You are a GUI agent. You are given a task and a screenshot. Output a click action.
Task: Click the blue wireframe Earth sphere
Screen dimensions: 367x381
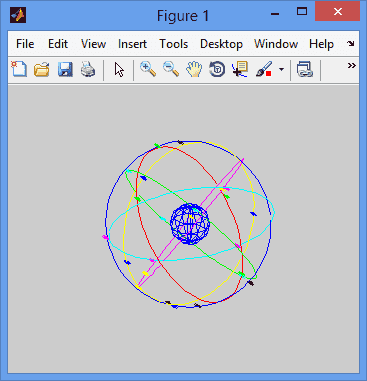point(190,224)
